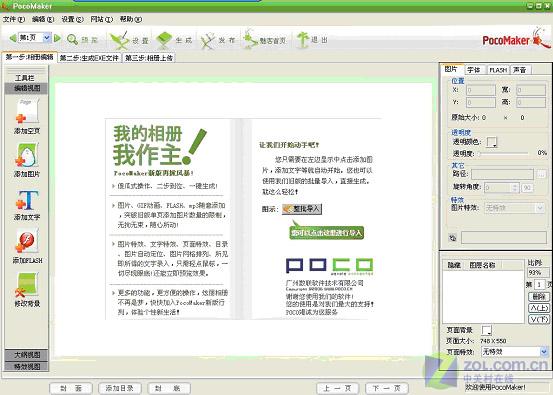Select the 声音 sound properties tab
Image resolution: width=553 pixels, height=395 pixels.
[521, 70]
